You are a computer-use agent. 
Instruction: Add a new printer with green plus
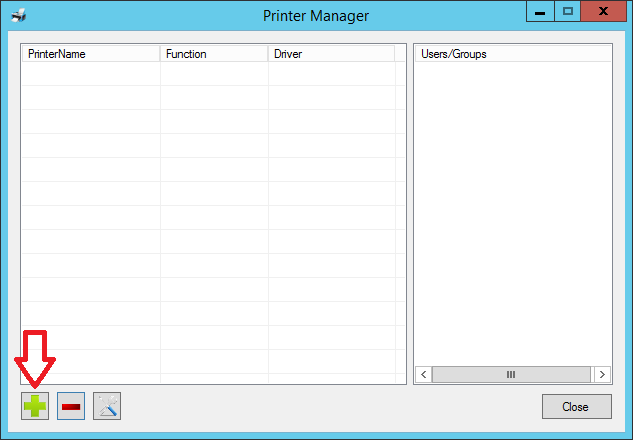pos(35,406)
